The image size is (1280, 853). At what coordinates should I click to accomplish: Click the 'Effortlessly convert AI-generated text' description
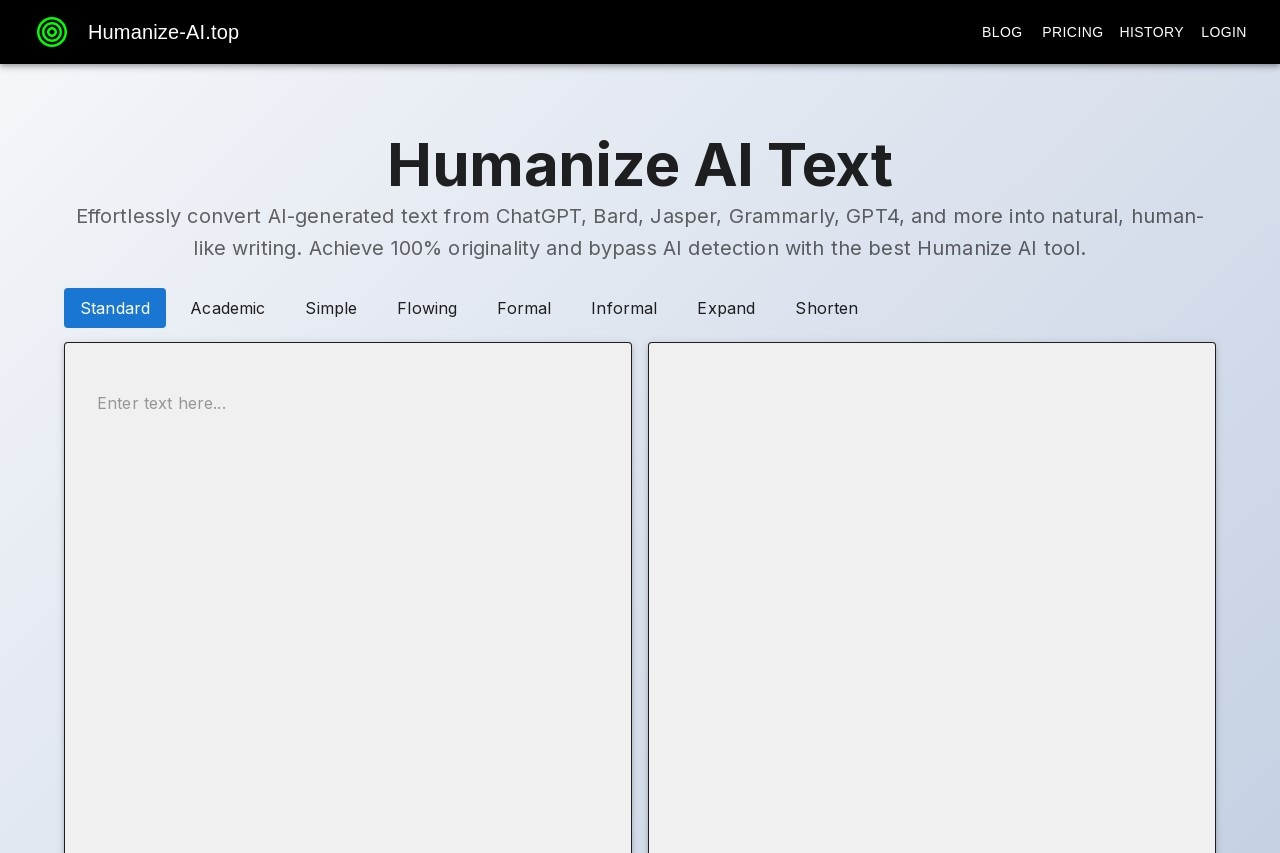click(640, 232)
